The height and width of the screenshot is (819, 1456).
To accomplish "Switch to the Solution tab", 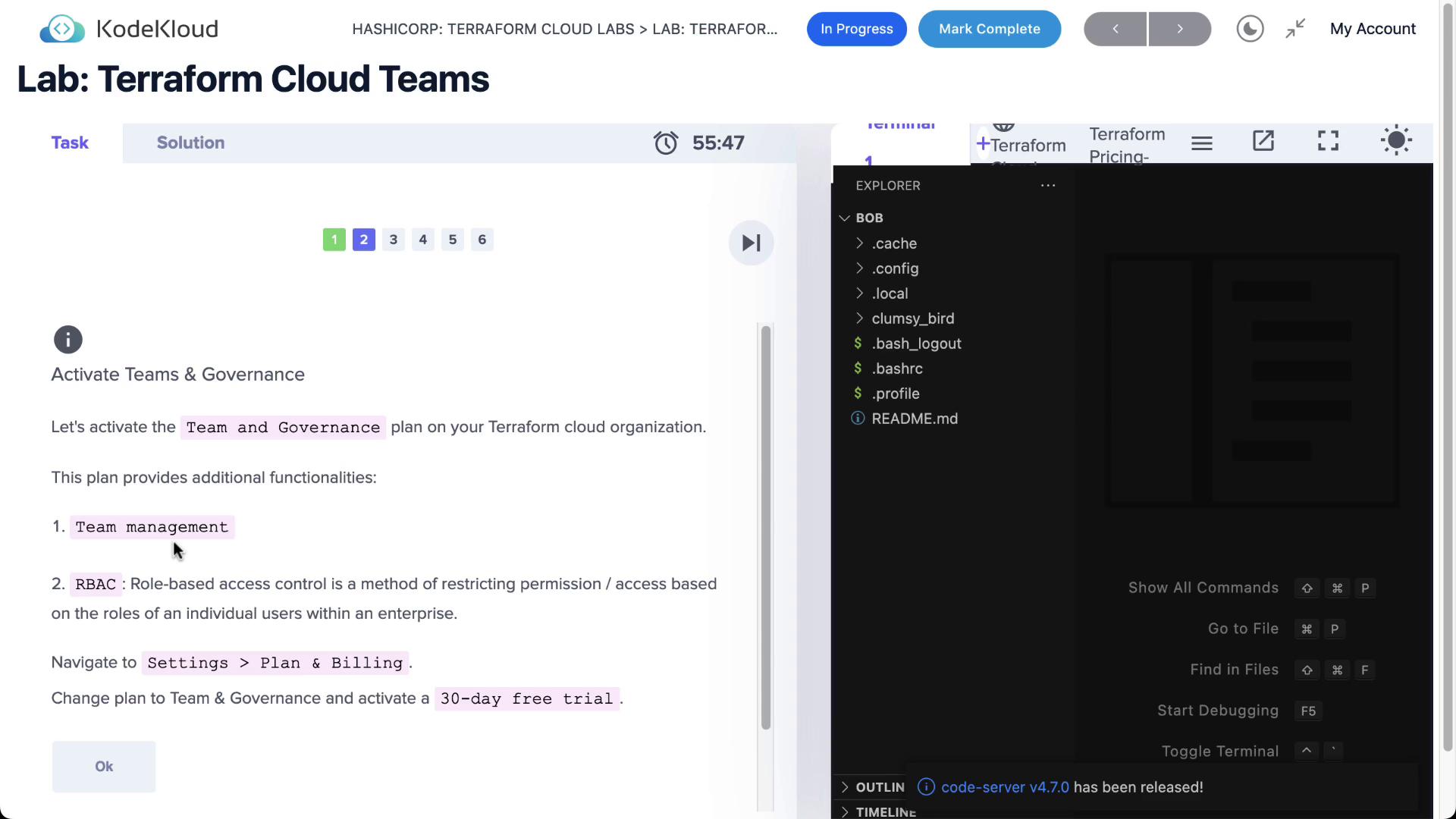I will click(190, 143).
